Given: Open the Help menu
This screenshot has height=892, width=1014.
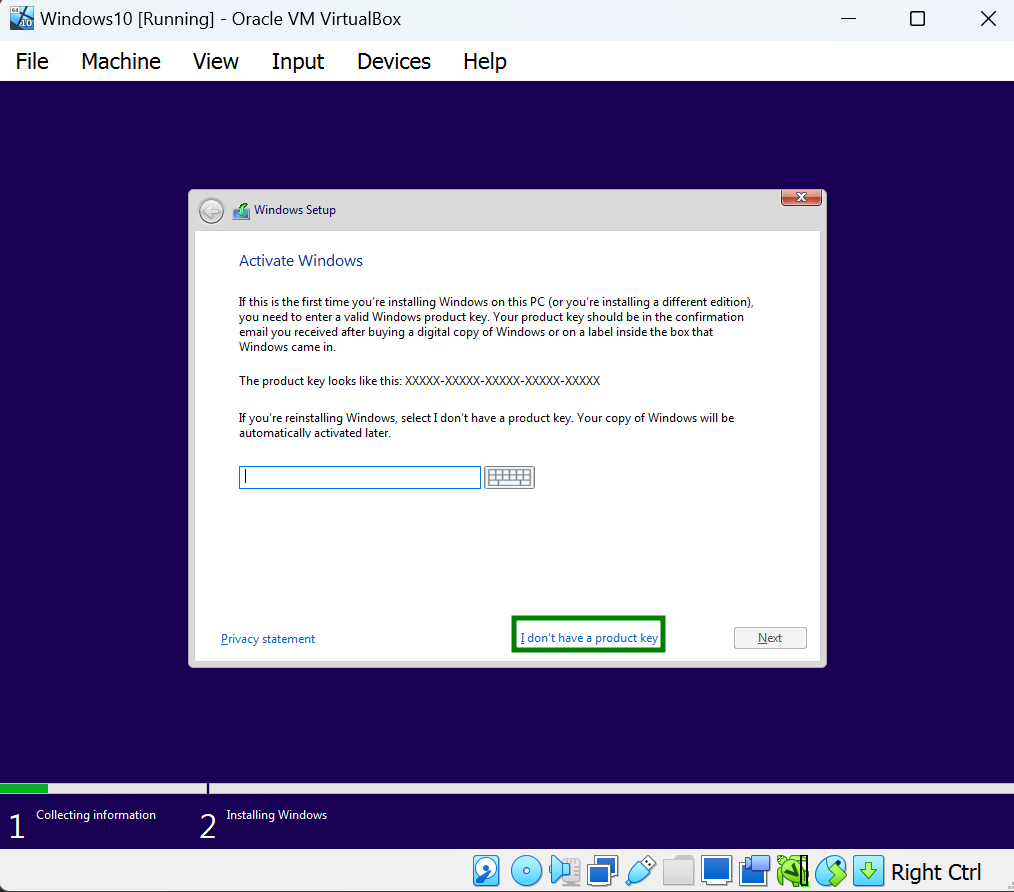Looking at the screenshot, I should click(485, 61).
